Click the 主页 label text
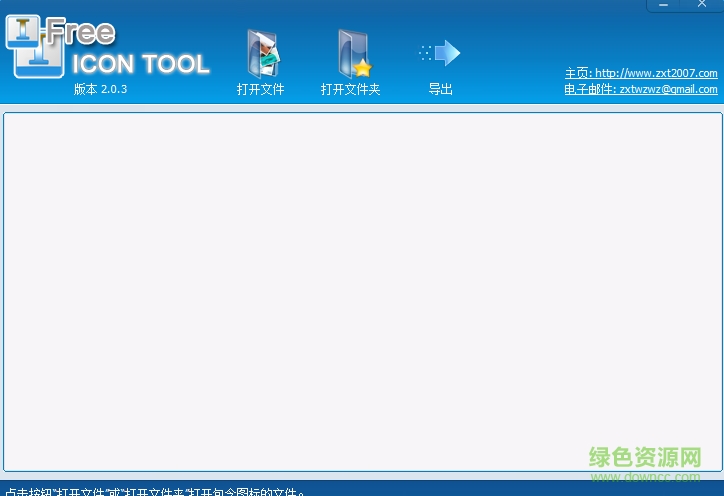724x496 pixels. coord(577,73)
